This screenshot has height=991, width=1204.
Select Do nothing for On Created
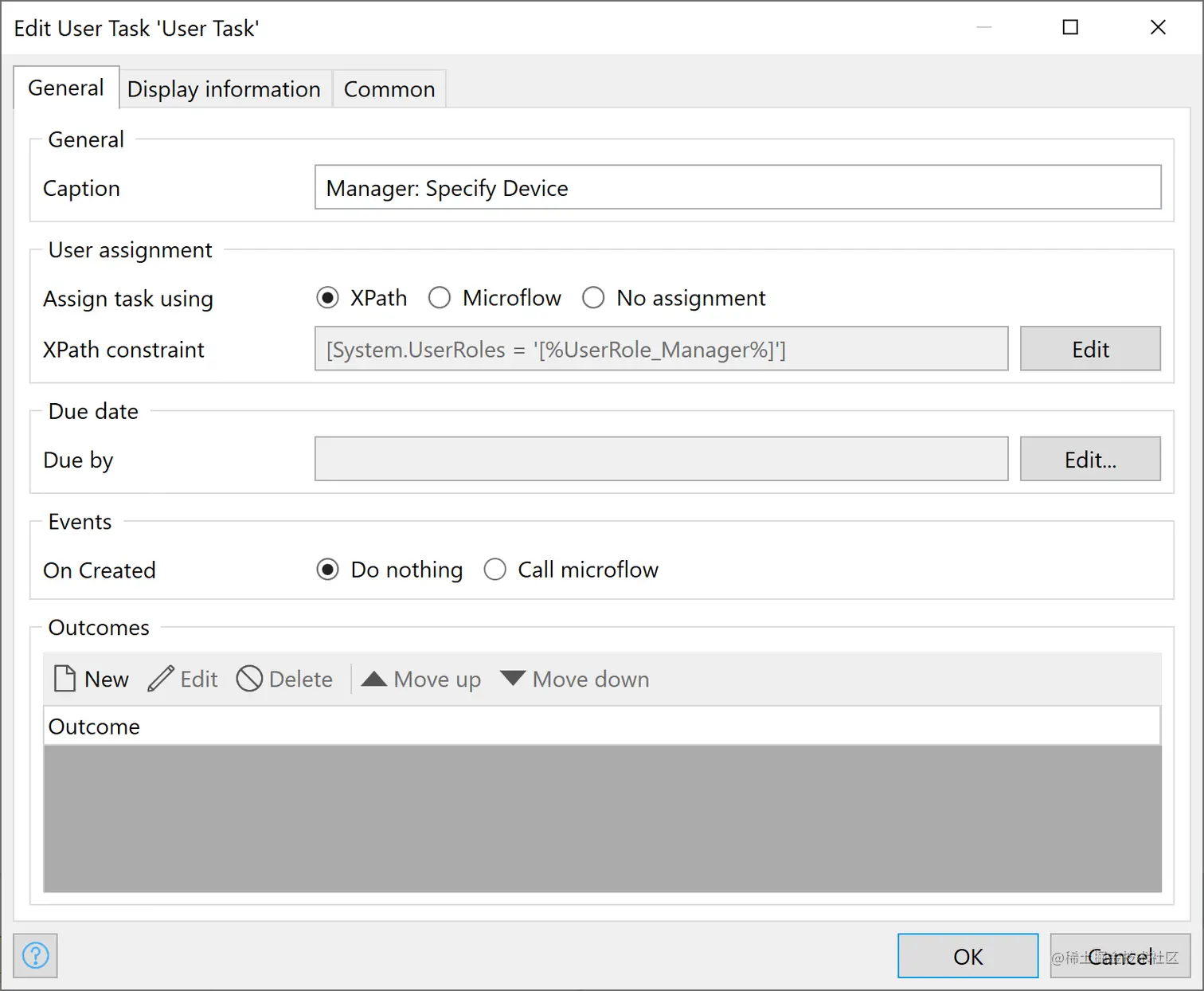tap(327, 570)
